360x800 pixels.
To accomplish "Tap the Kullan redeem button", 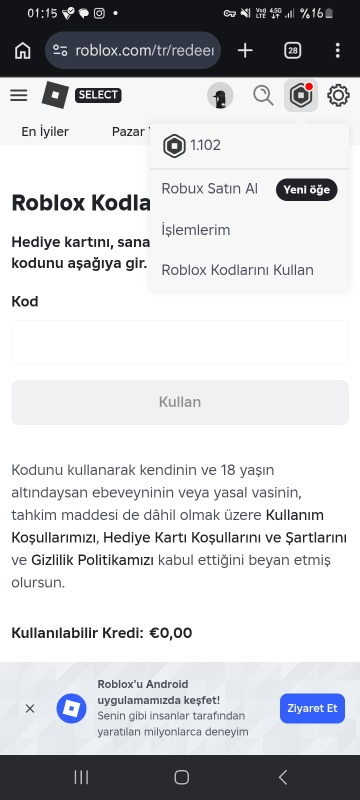I will pyautogui.click(x=180, y=402).
